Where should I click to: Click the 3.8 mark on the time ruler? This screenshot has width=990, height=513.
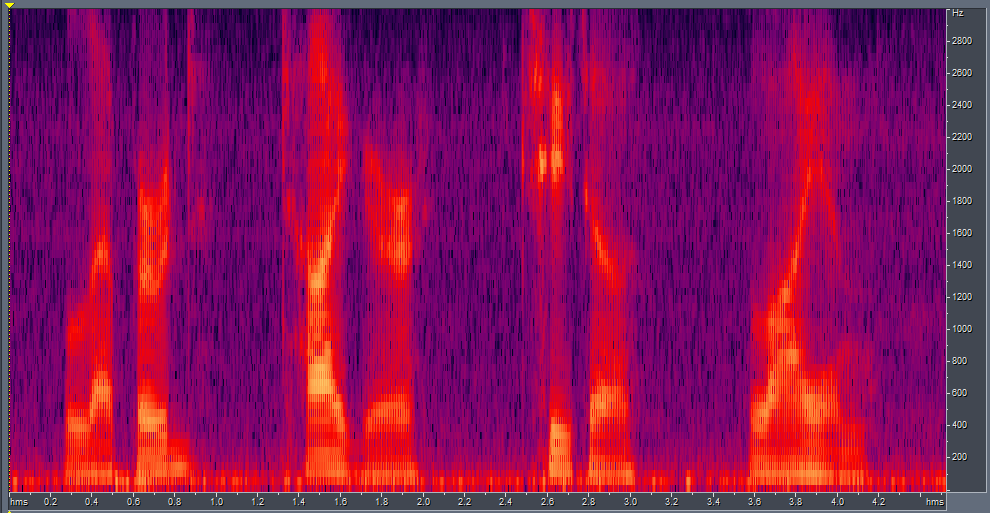(796, 502)
